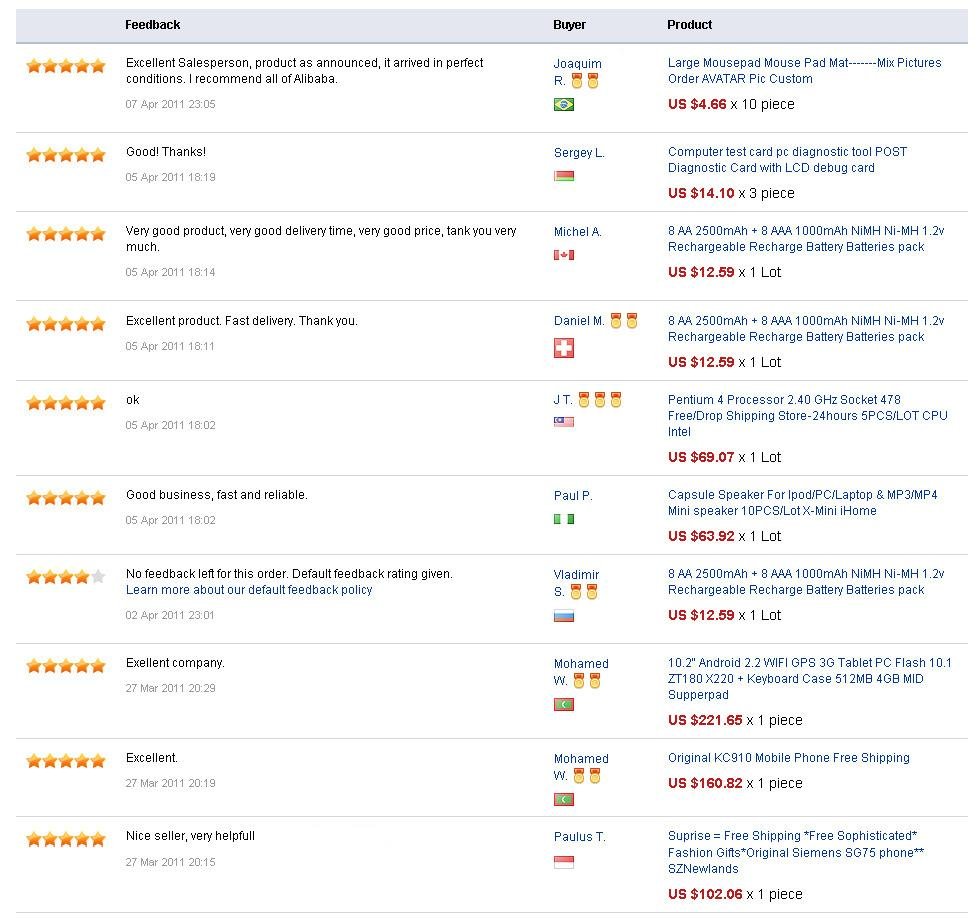Click the Canadian flag under Michel A.
This screenshot has width=979, height=919.
(564, 255)
